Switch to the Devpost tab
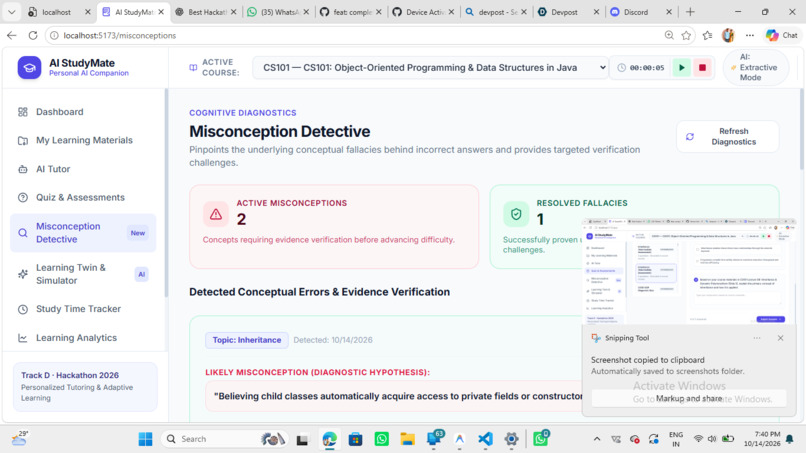Image resolution: width=806 pixels, height=453 pixels. click(x=568, y=12)
